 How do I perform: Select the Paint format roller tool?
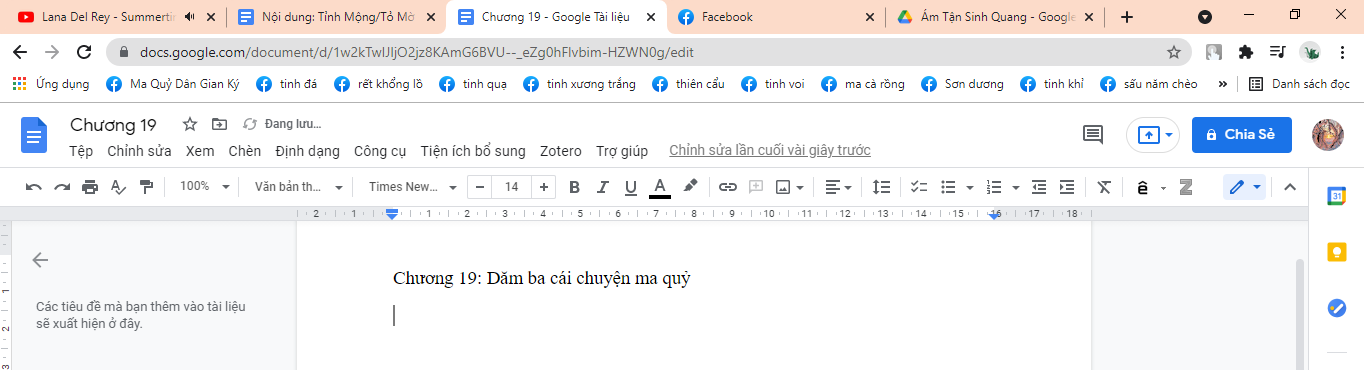click(x=146, y=187)
